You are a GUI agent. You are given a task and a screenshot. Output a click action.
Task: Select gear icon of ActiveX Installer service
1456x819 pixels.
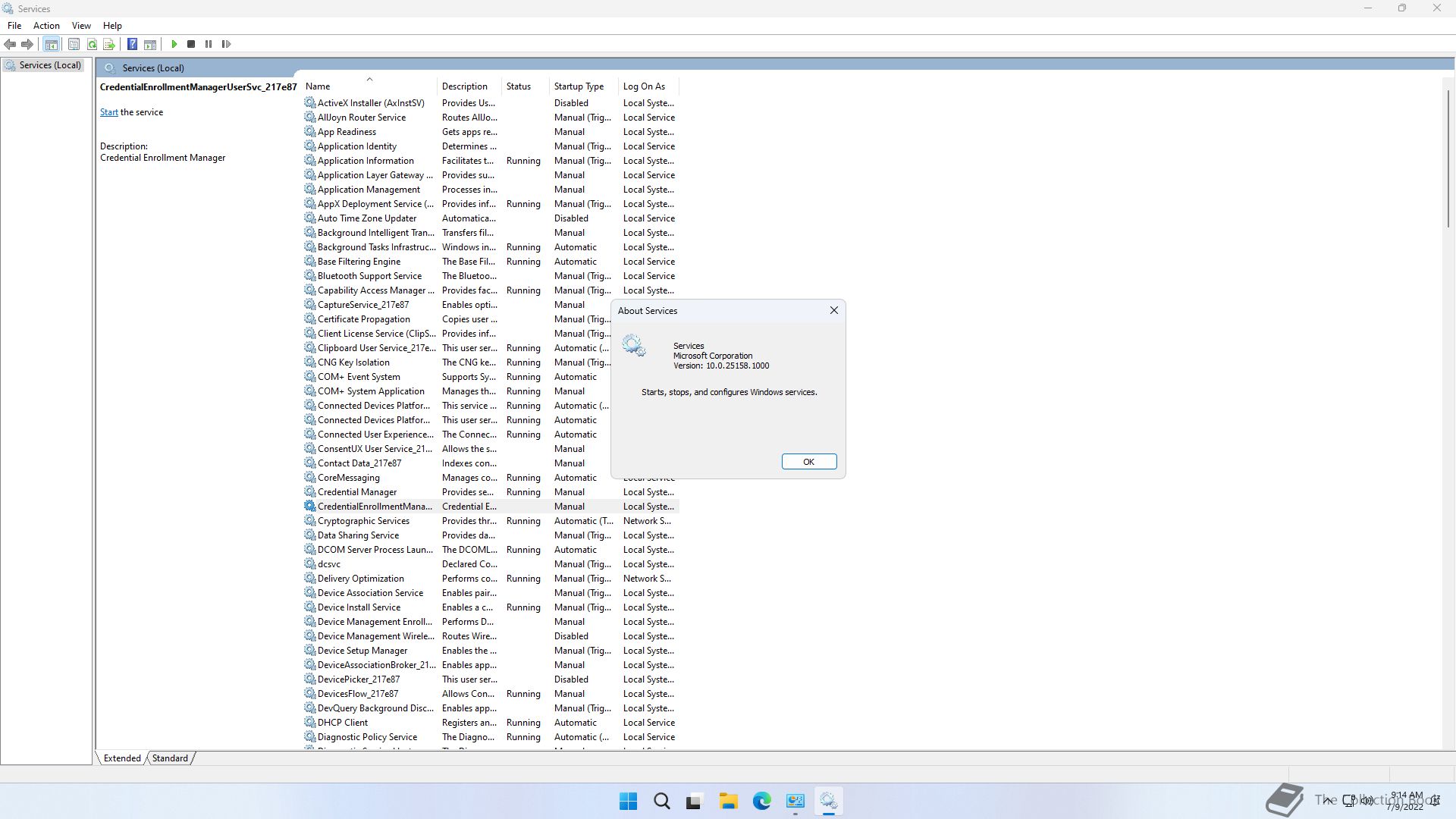[x=309, y=102]
